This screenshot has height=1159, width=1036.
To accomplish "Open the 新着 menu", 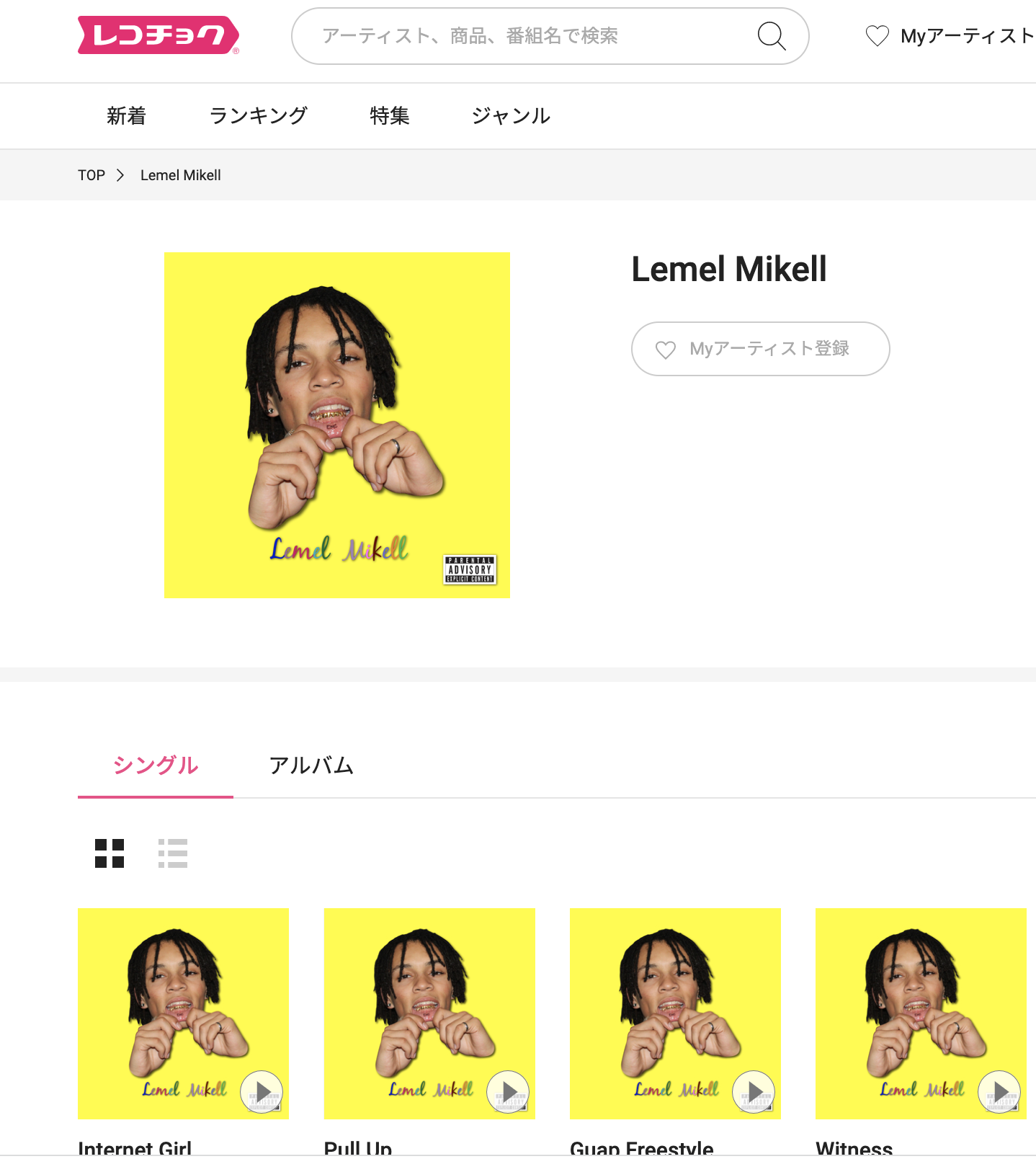I will [x=127, y=116].
